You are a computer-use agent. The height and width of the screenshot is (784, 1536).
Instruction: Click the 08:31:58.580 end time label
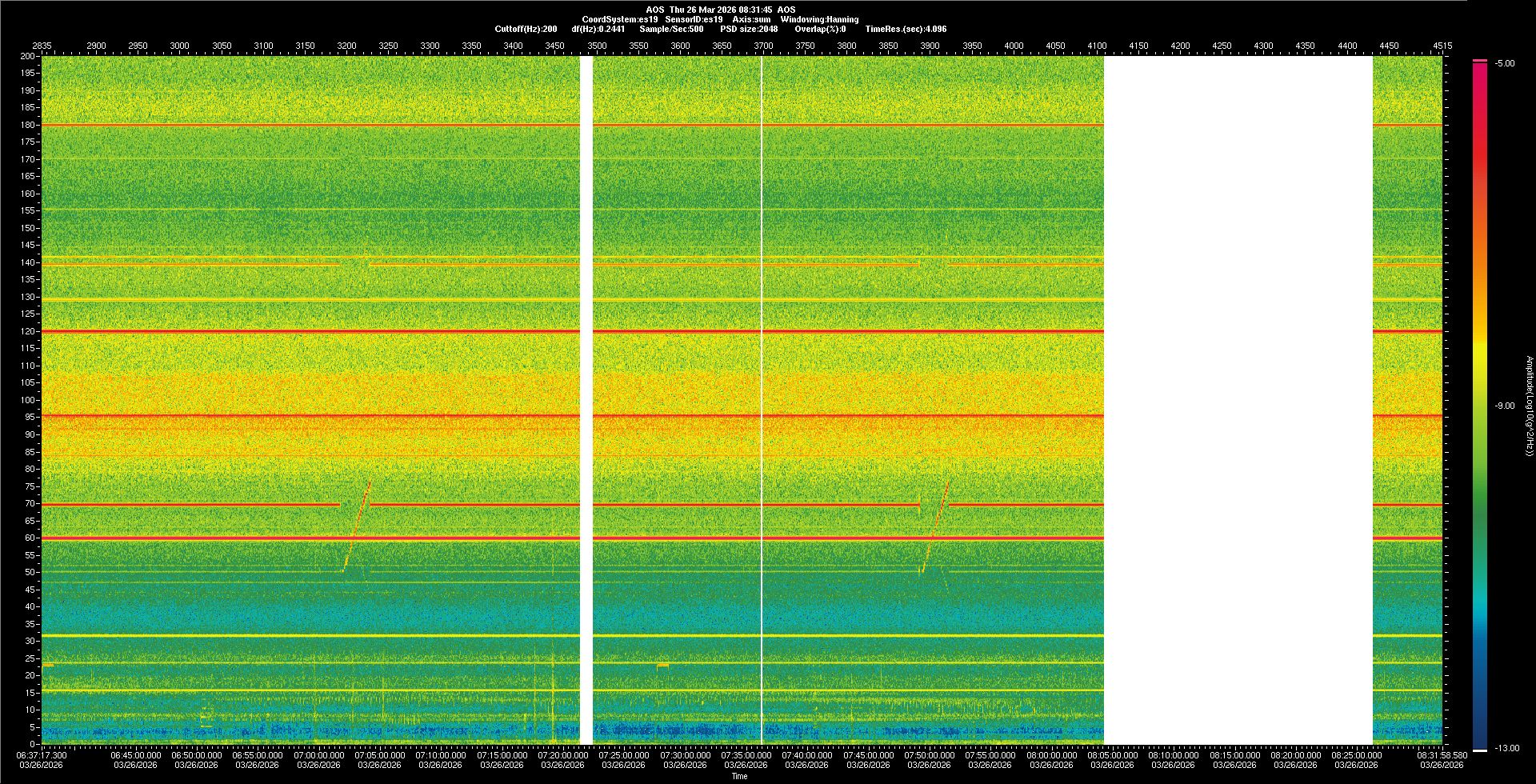pyautogui.click(x=1442, y=754)
